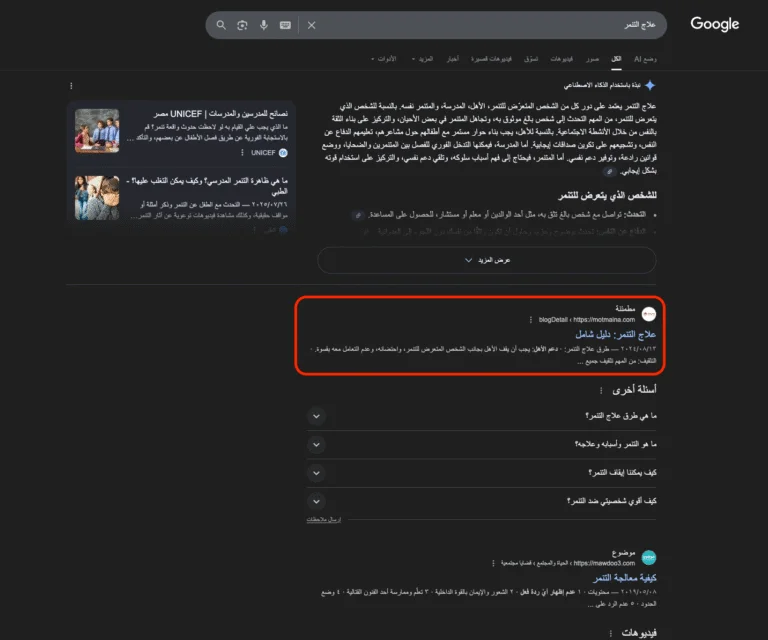Click عرض المزيد show more button
Image resolution: width=768 pixels, height=640 pixels.
click(487, 260)
